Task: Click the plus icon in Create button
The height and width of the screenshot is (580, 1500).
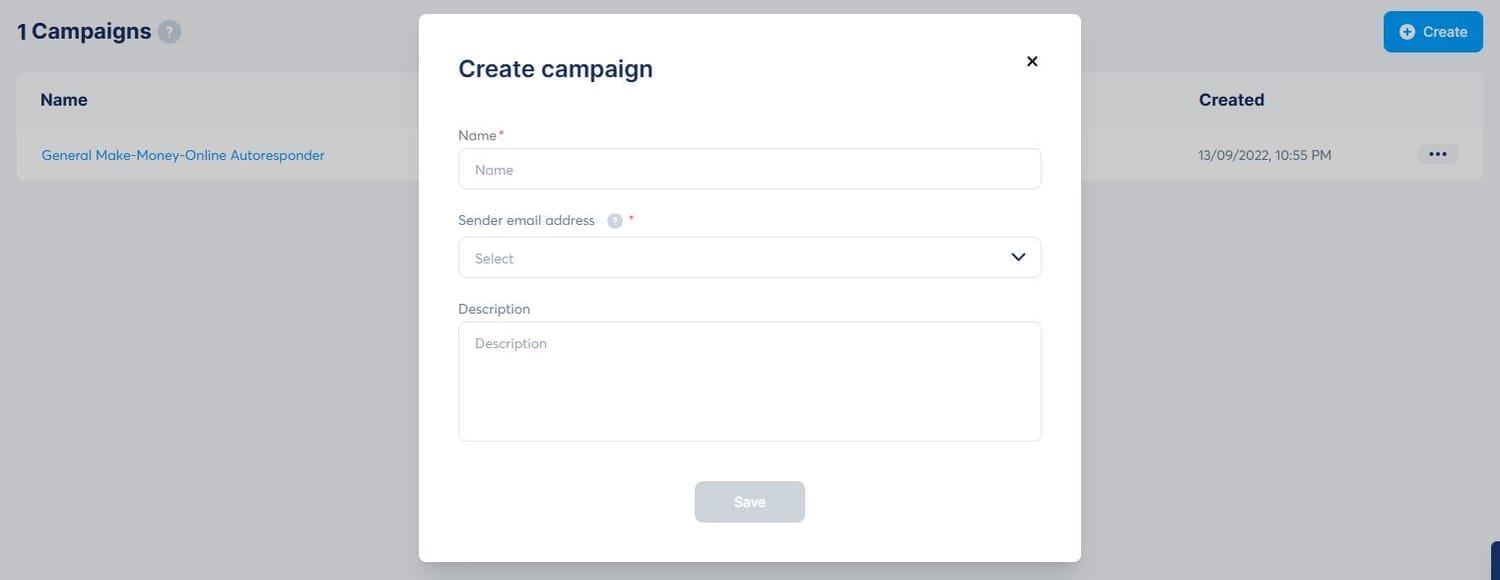Action: click(1407, 32)
